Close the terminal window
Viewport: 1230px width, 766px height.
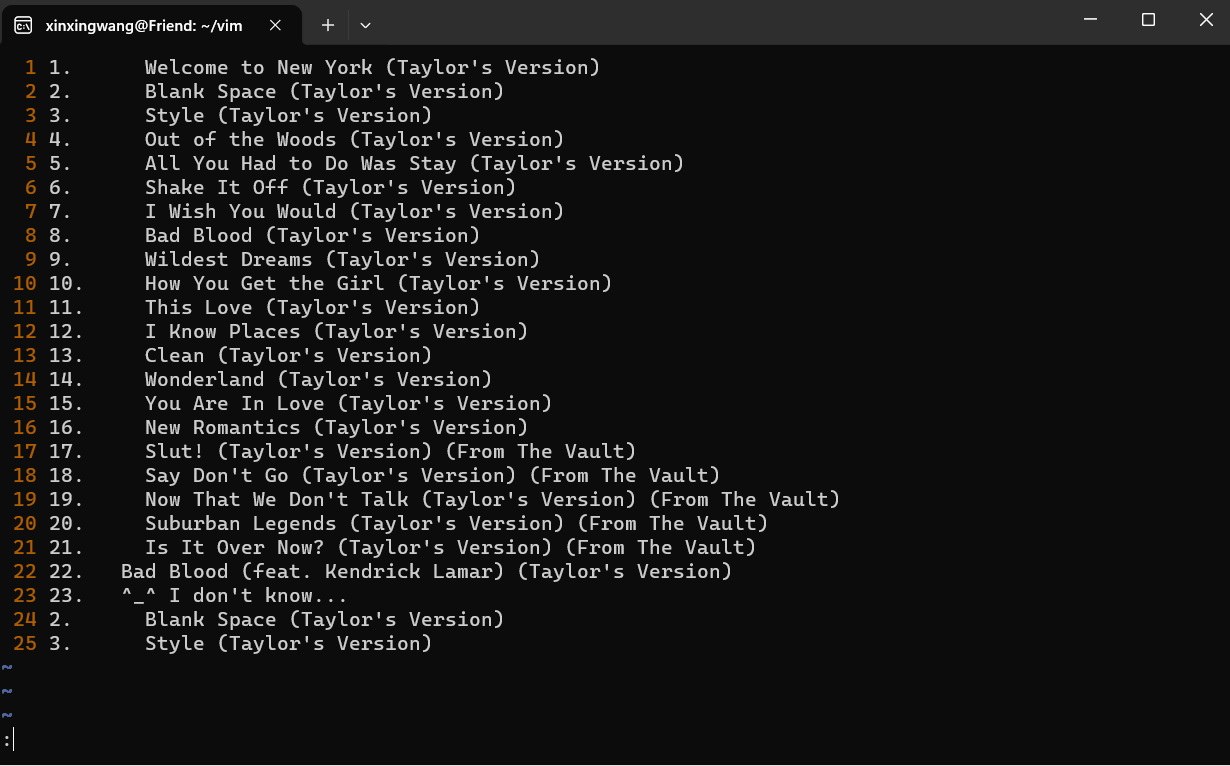tap(1203, 20)
